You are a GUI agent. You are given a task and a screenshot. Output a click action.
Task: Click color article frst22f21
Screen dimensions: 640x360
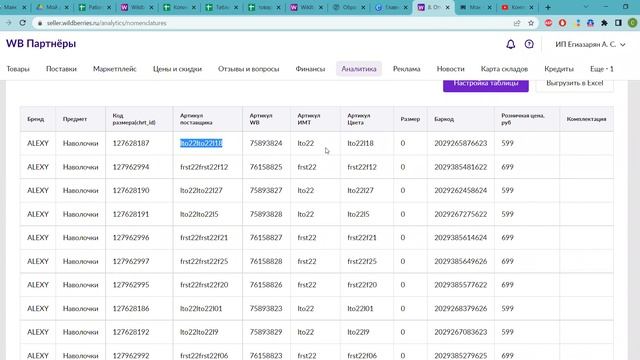pyautogui.click(x=362, y=238)
